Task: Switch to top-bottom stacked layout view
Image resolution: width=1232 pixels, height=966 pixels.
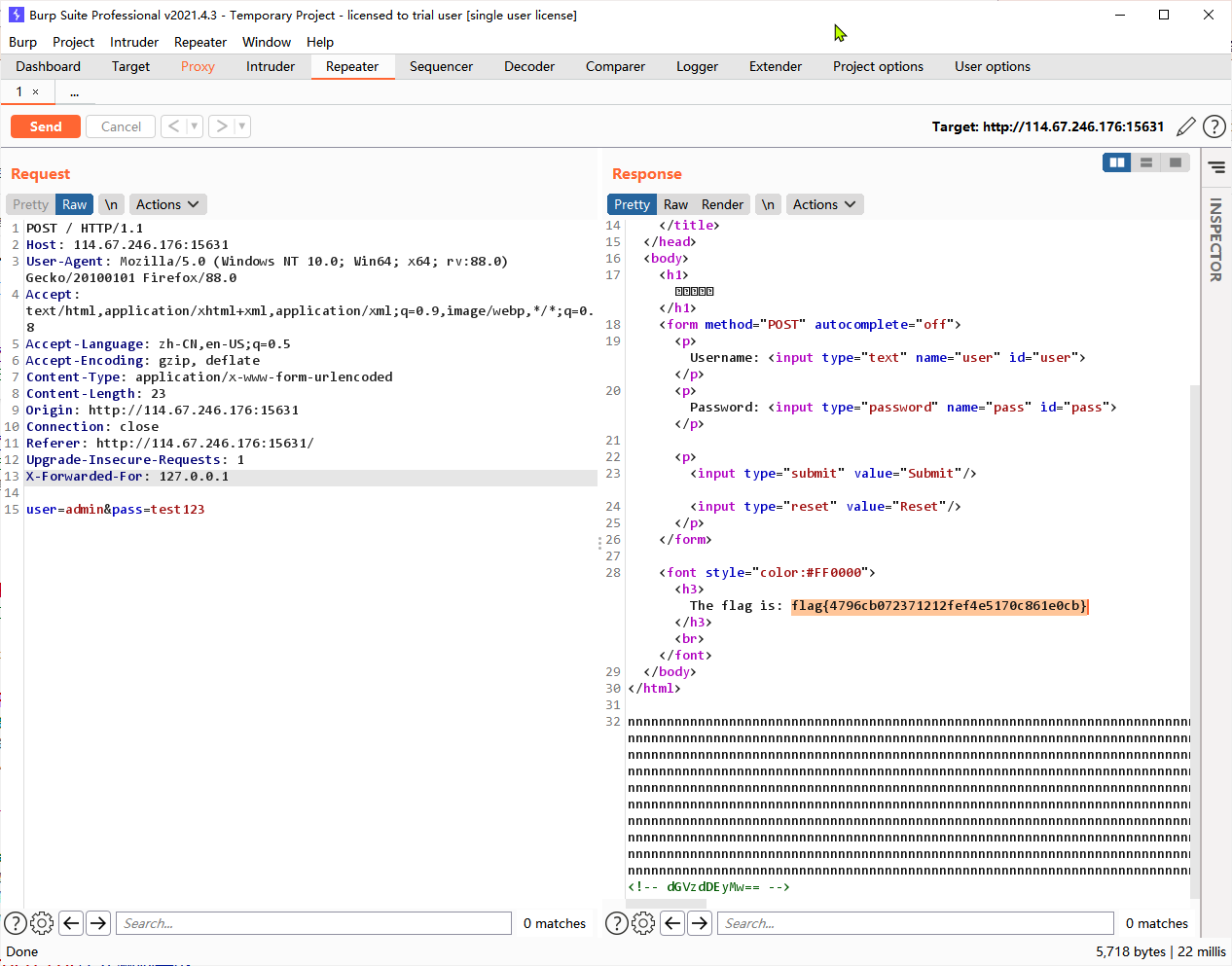Action: click(x=1146, y=162)
